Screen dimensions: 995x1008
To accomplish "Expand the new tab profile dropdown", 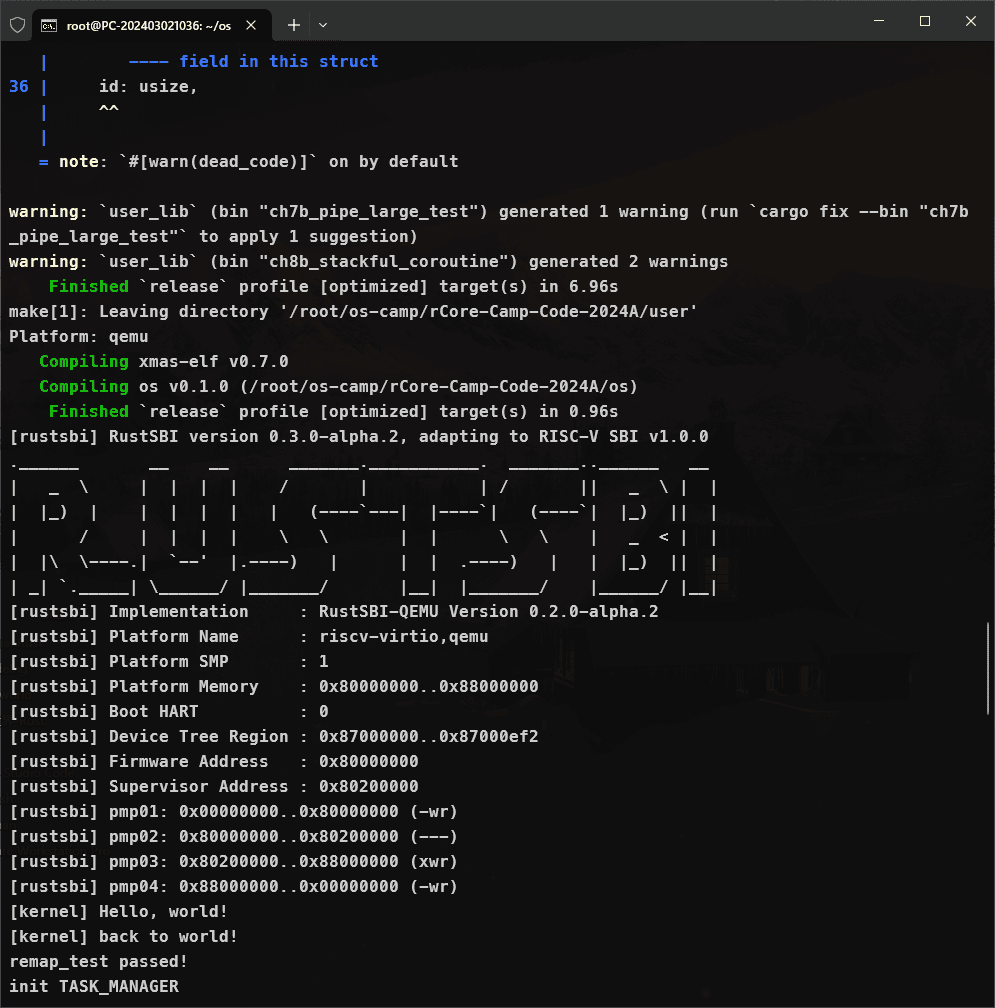I will coord(323,25).
